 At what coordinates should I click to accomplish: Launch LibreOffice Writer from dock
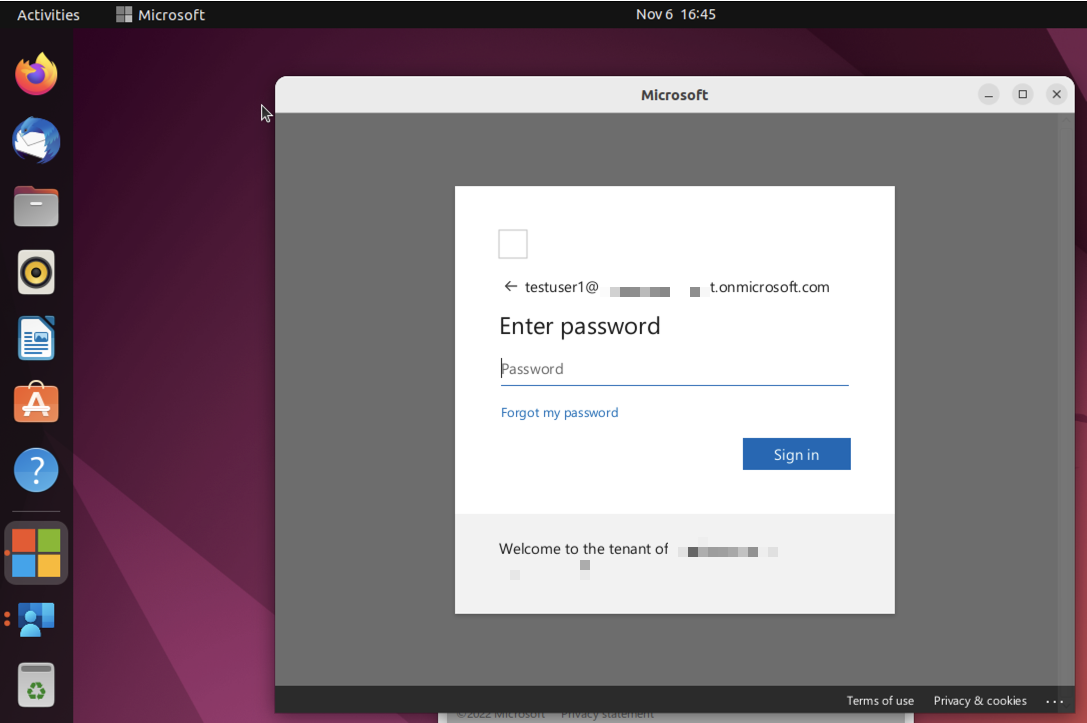coord(37,338)
